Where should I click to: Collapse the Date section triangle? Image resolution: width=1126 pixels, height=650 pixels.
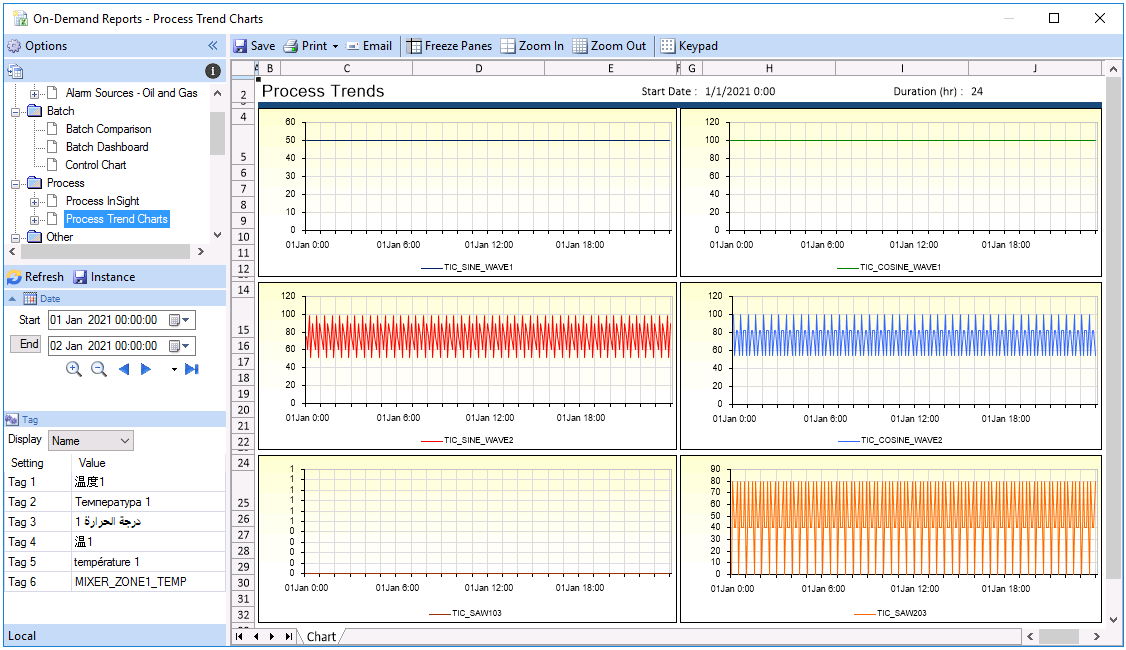pyautogui.click(x=12, y=299)
